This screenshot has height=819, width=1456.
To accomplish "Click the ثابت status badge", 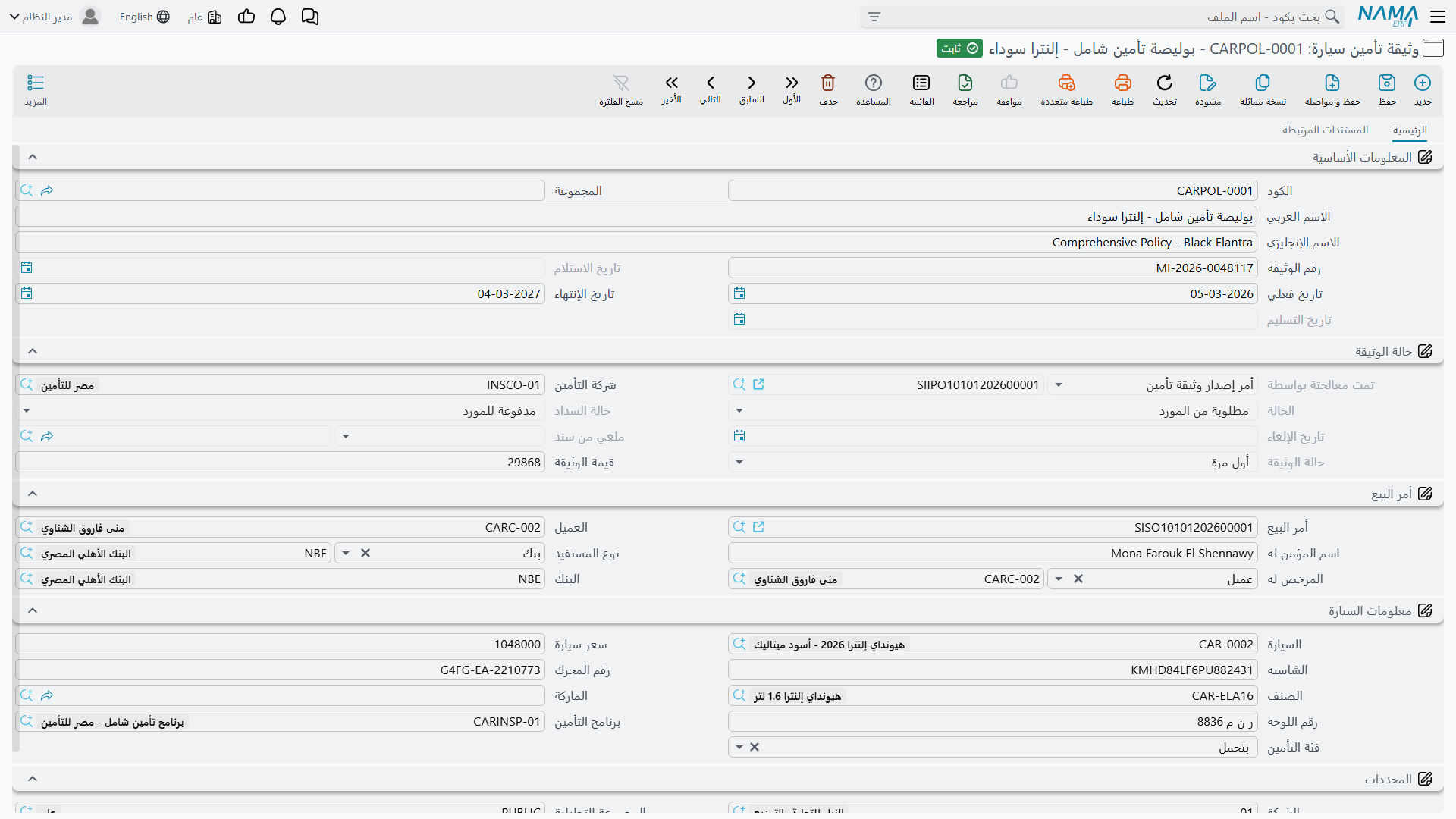I will (959, 49).
